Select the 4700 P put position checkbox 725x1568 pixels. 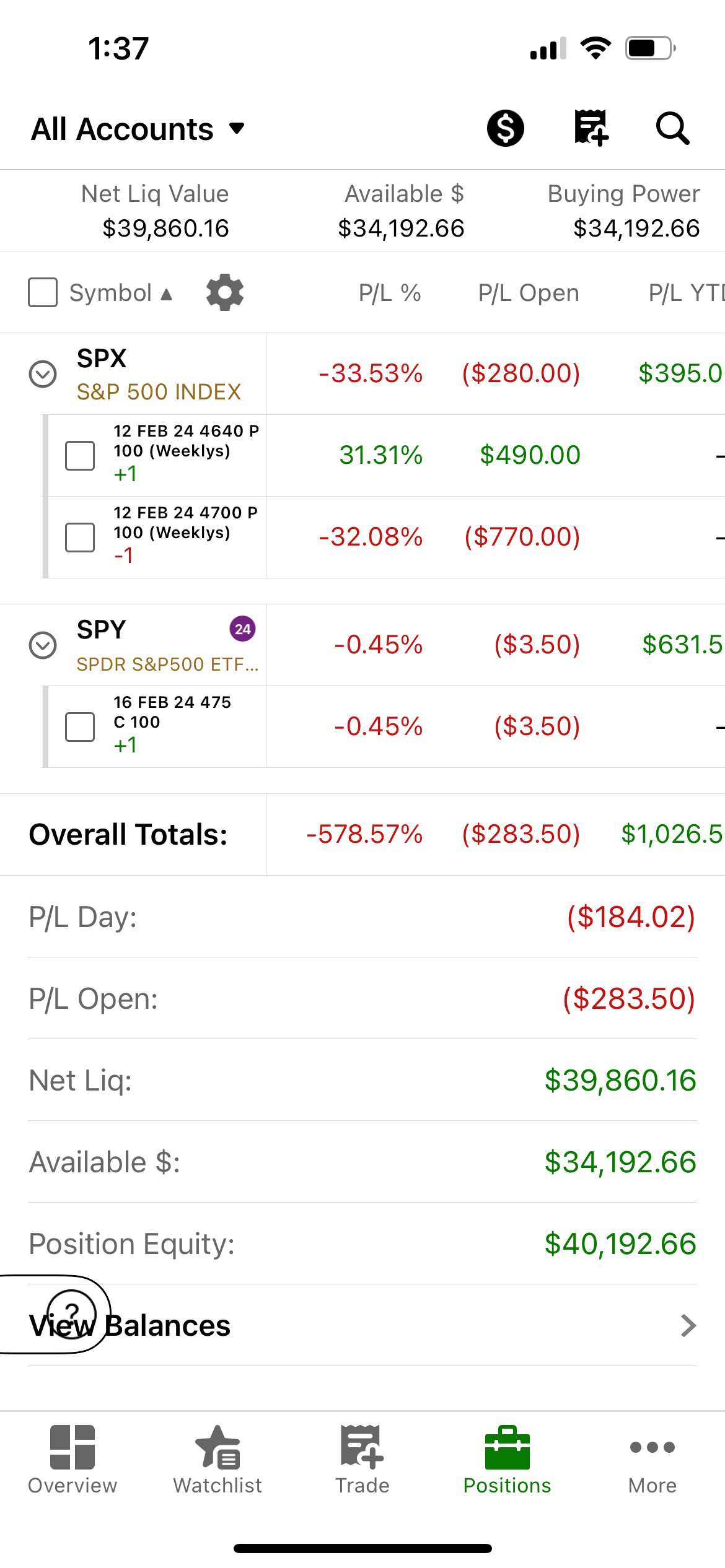tap(80, 538)
